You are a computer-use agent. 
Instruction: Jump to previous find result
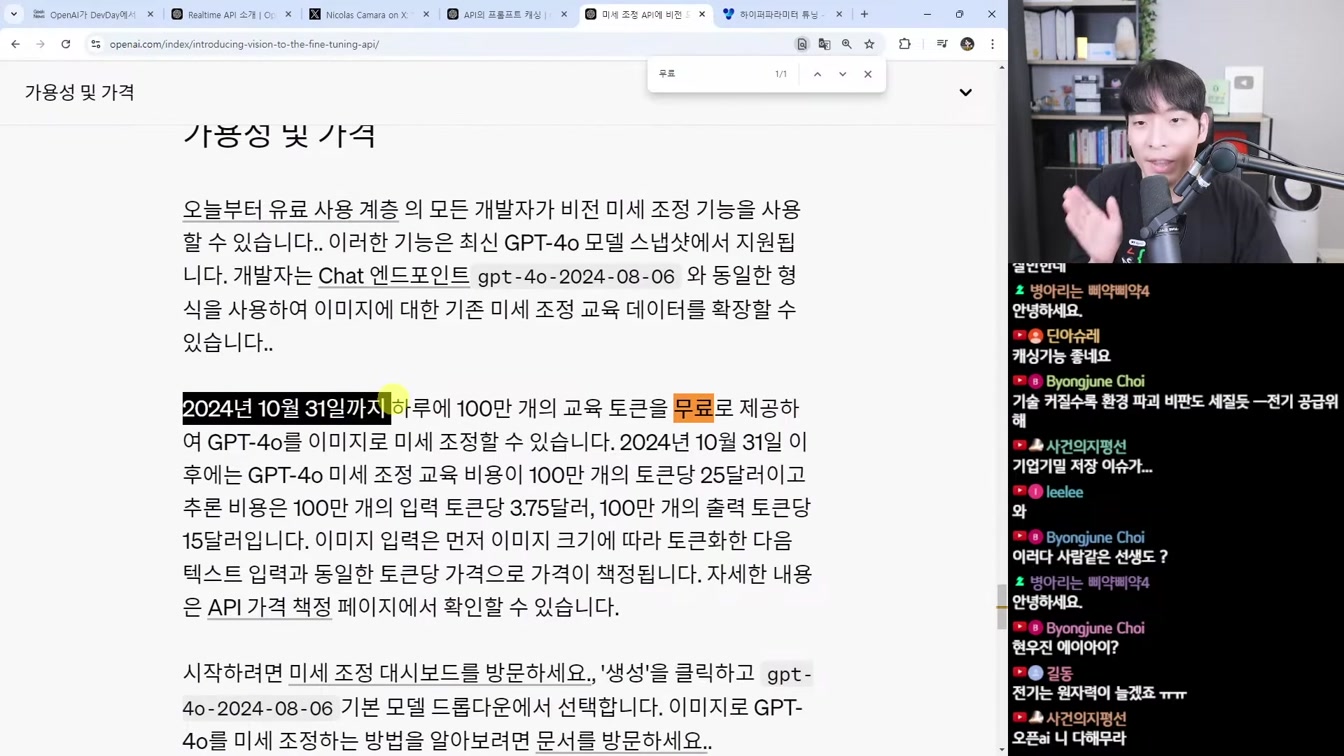[817, 74]
